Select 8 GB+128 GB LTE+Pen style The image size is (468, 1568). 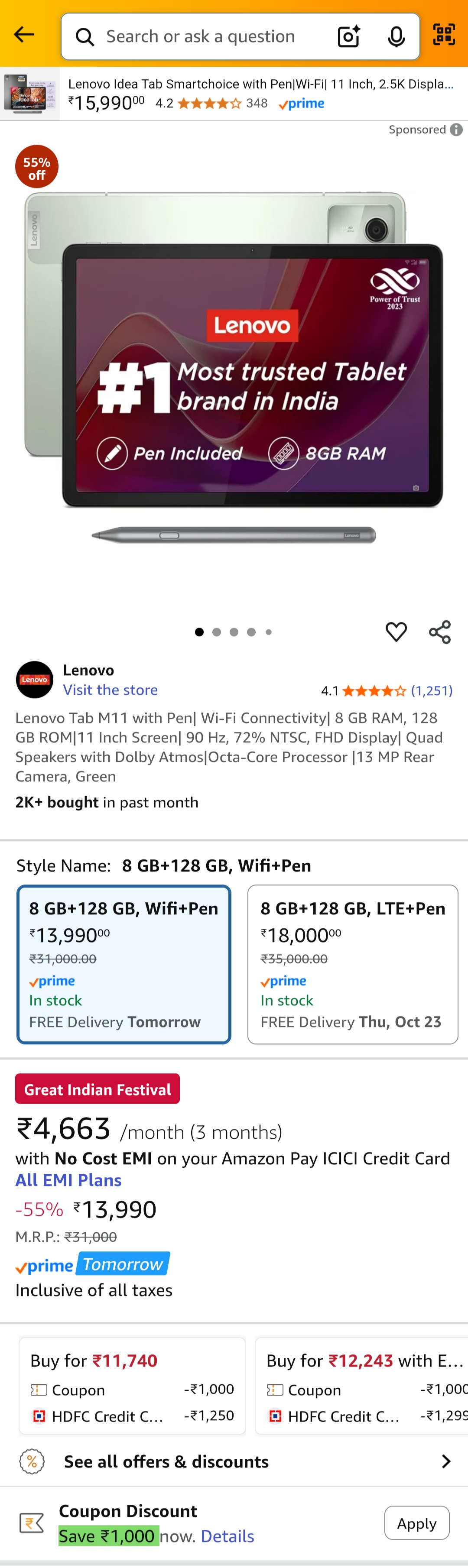coord(352,964)
